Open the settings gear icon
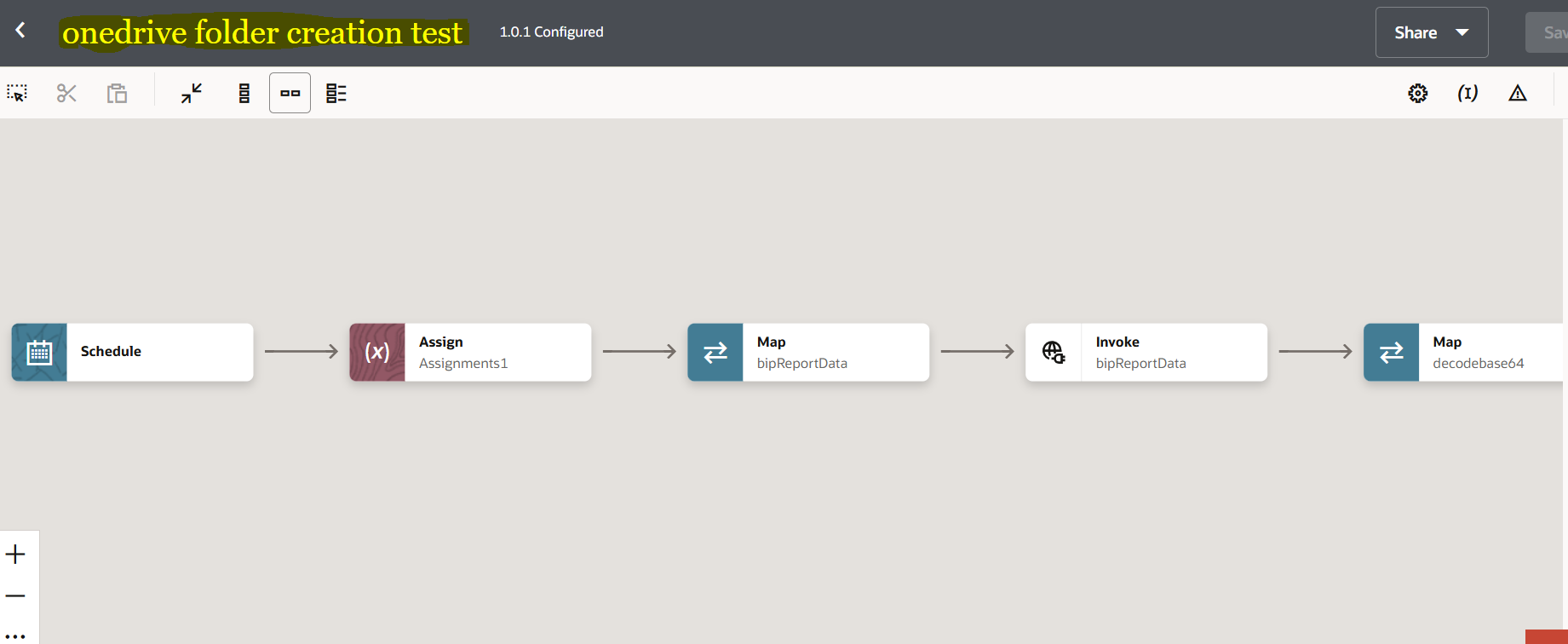1568x644 pixels. (1418, 93)
